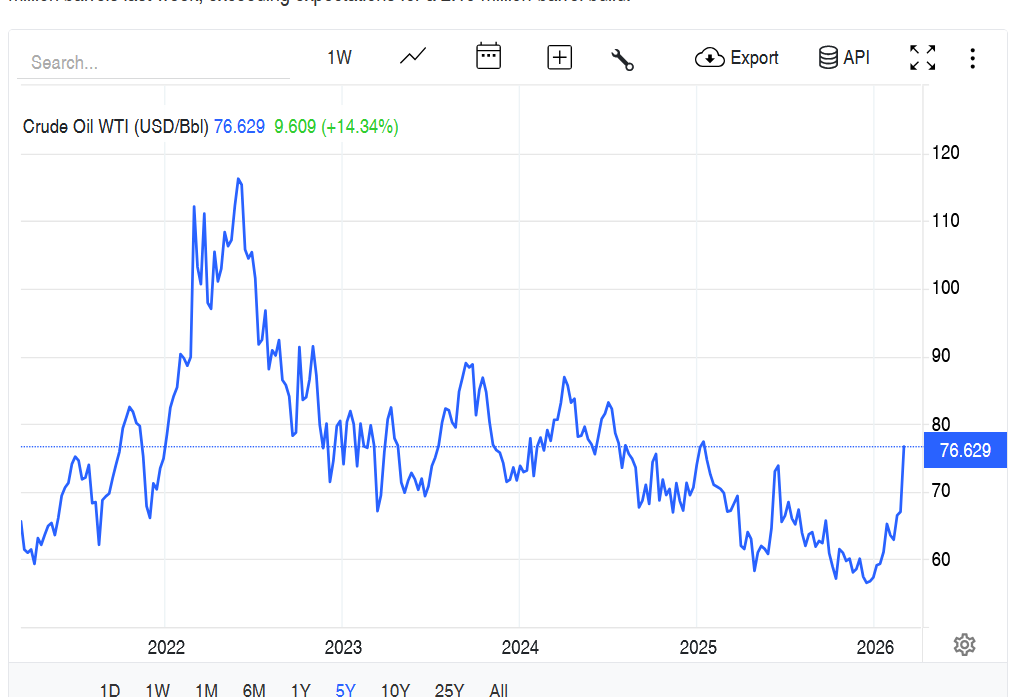The height and width of the screenshot is (697, 1018).
Task: Open chart settings gear icon
Action: pos(964,644)
